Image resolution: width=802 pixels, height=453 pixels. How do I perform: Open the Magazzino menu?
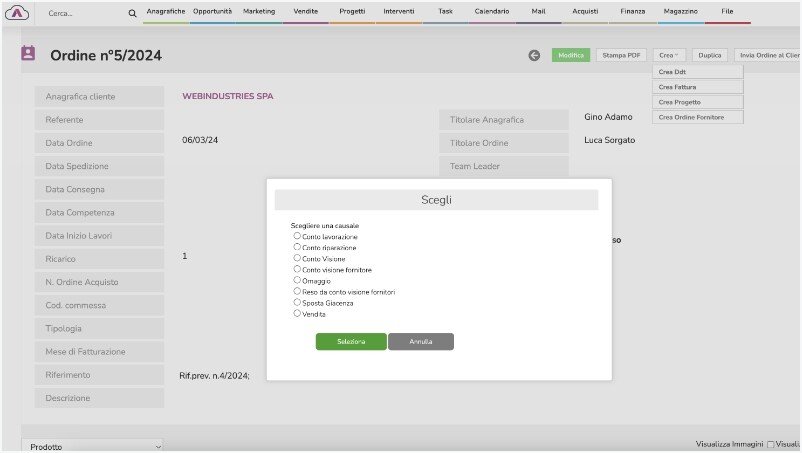(x=680, y=11)
